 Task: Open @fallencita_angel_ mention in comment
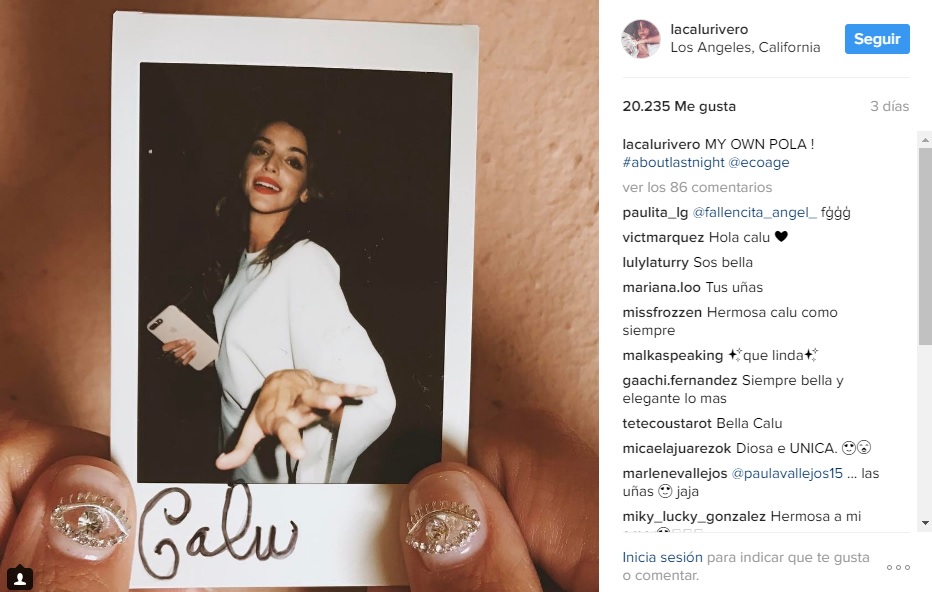coord(754,213)
